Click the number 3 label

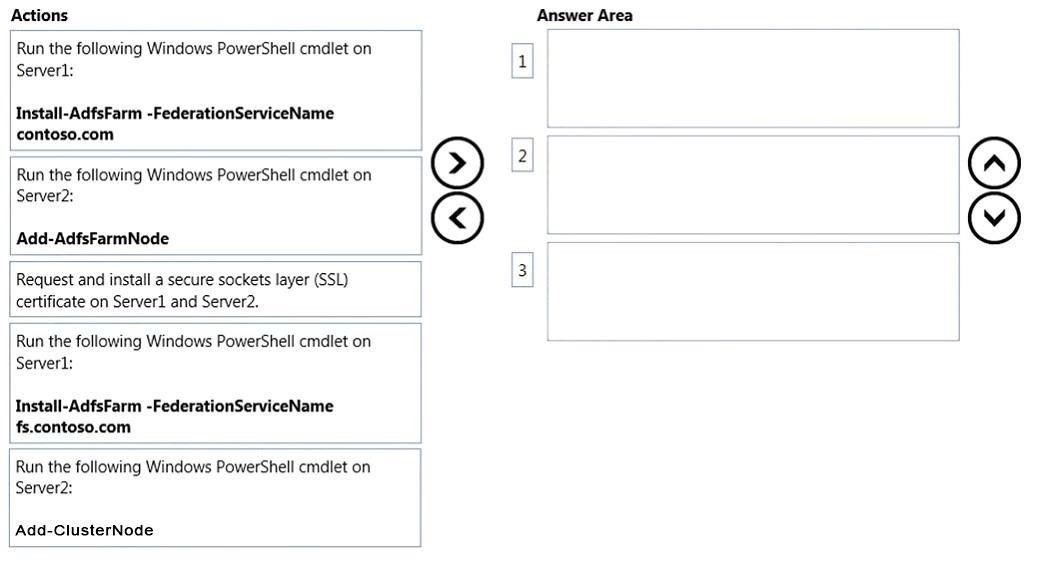(522, 270)
